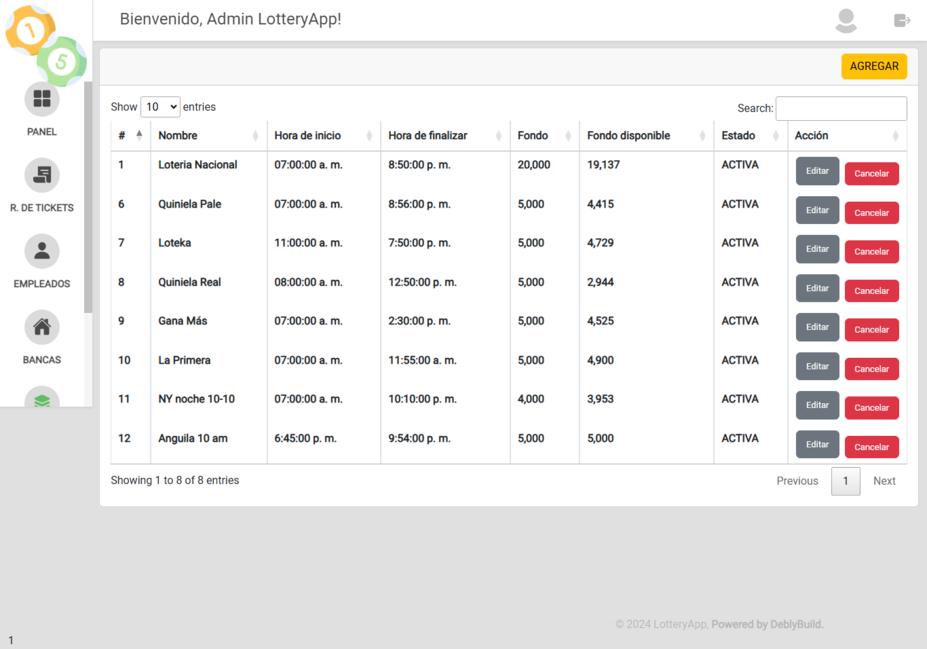The height and width of the screenshot is (649, 927).
Task: Toggle sorting on the Fondo disponible column
Action: 633,135
